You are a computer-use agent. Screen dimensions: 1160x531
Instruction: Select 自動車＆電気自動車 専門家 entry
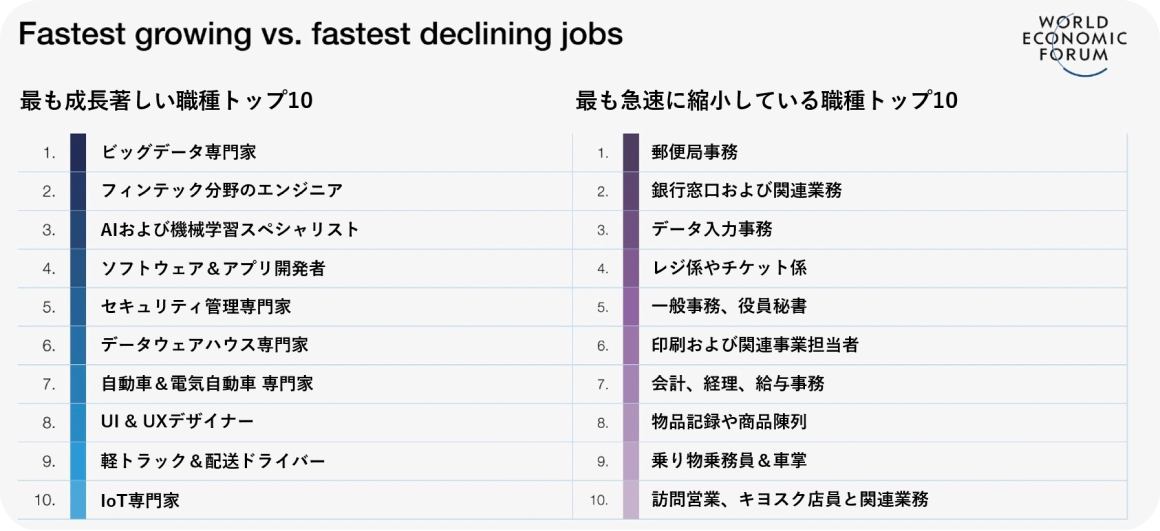coord(294,384)
